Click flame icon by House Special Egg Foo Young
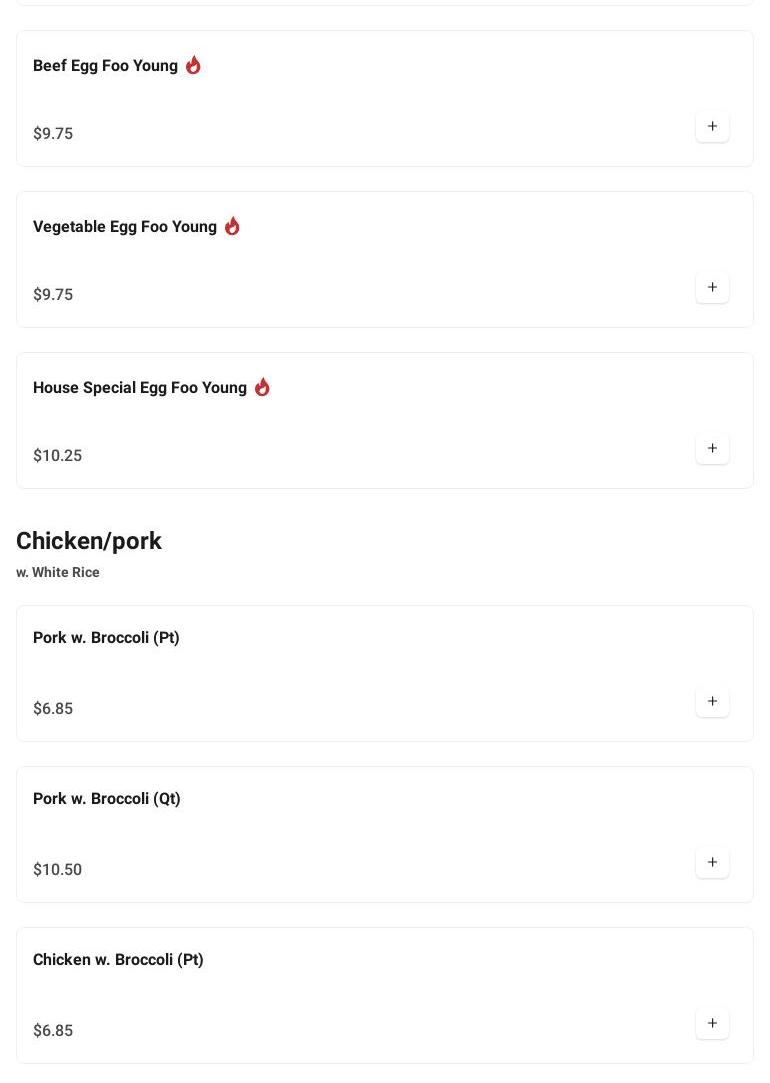The image size is (770, 1083). click(x=262, y=387)
